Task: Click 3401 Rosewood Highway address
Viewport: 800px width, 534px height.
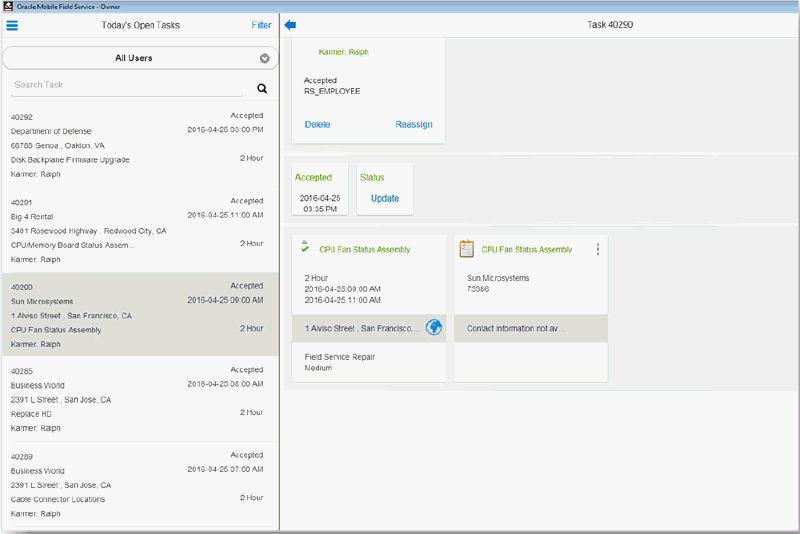Action: tap(88, 231)
